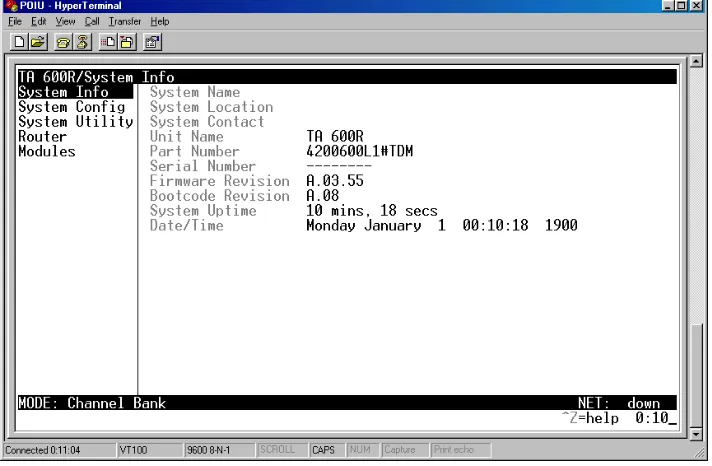
Task: Click the Disconnect toolbar icon
Action: tap(82, 42)
